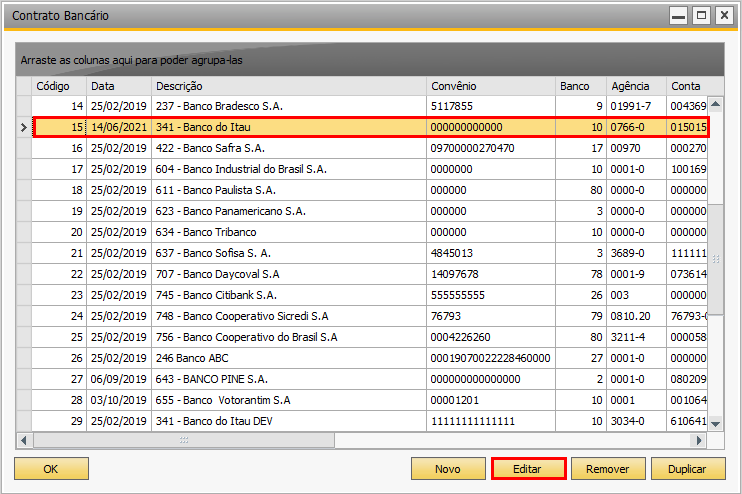The width and height of the screenshot is (742, 494).
Task: Click the current row indicator arrow
Action: pos(24,127)
